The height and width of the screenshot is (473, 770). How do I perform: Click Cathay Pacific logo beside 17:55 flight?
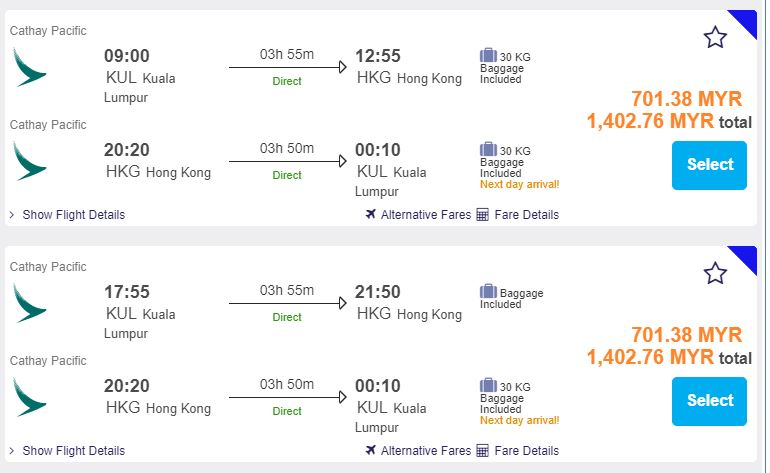point(29,303)
